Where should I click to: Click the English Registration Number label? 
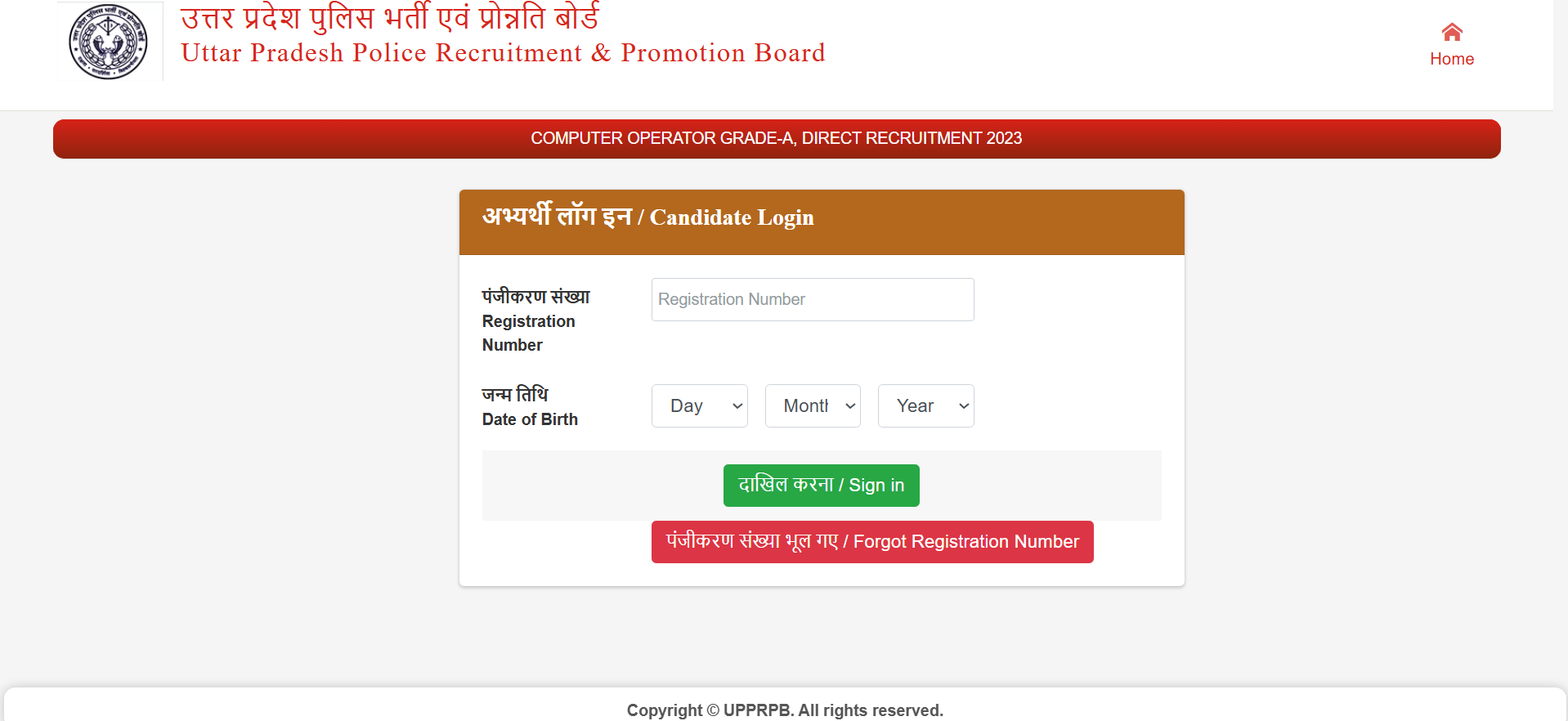point(528,333)
